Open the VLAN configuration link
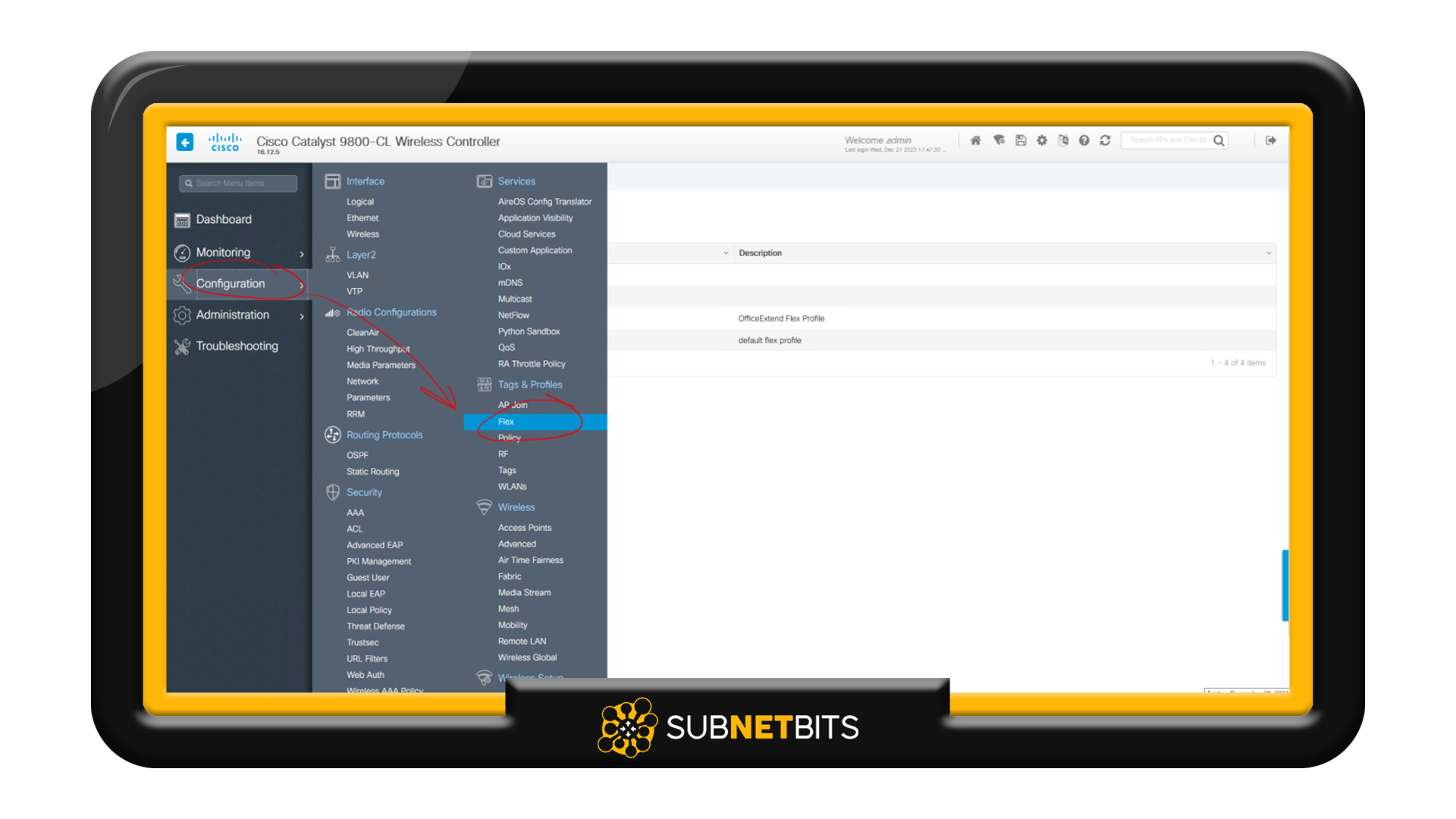 pos(357,275)
